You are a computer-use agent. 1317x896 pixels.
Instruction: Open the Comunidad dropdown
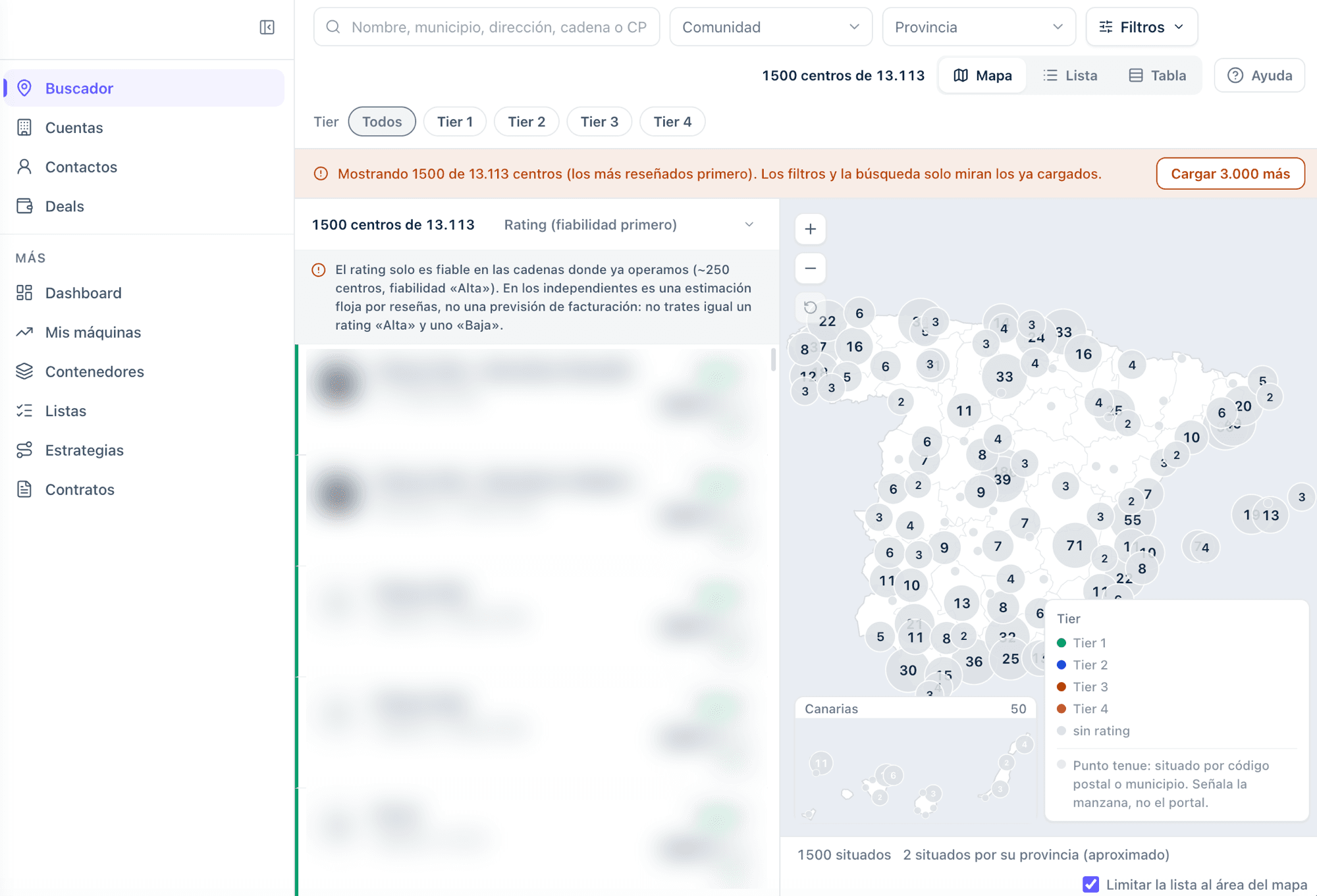771,27
